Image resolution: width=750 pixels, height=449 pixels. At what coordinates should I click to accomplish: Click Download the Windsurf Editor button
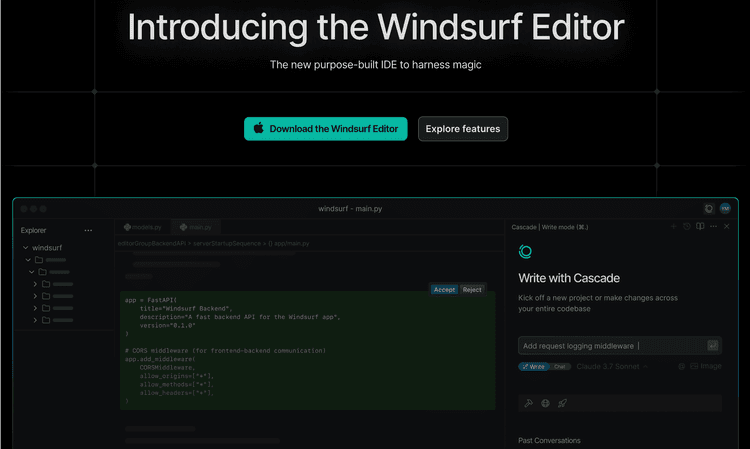click(x=325, y=129)
